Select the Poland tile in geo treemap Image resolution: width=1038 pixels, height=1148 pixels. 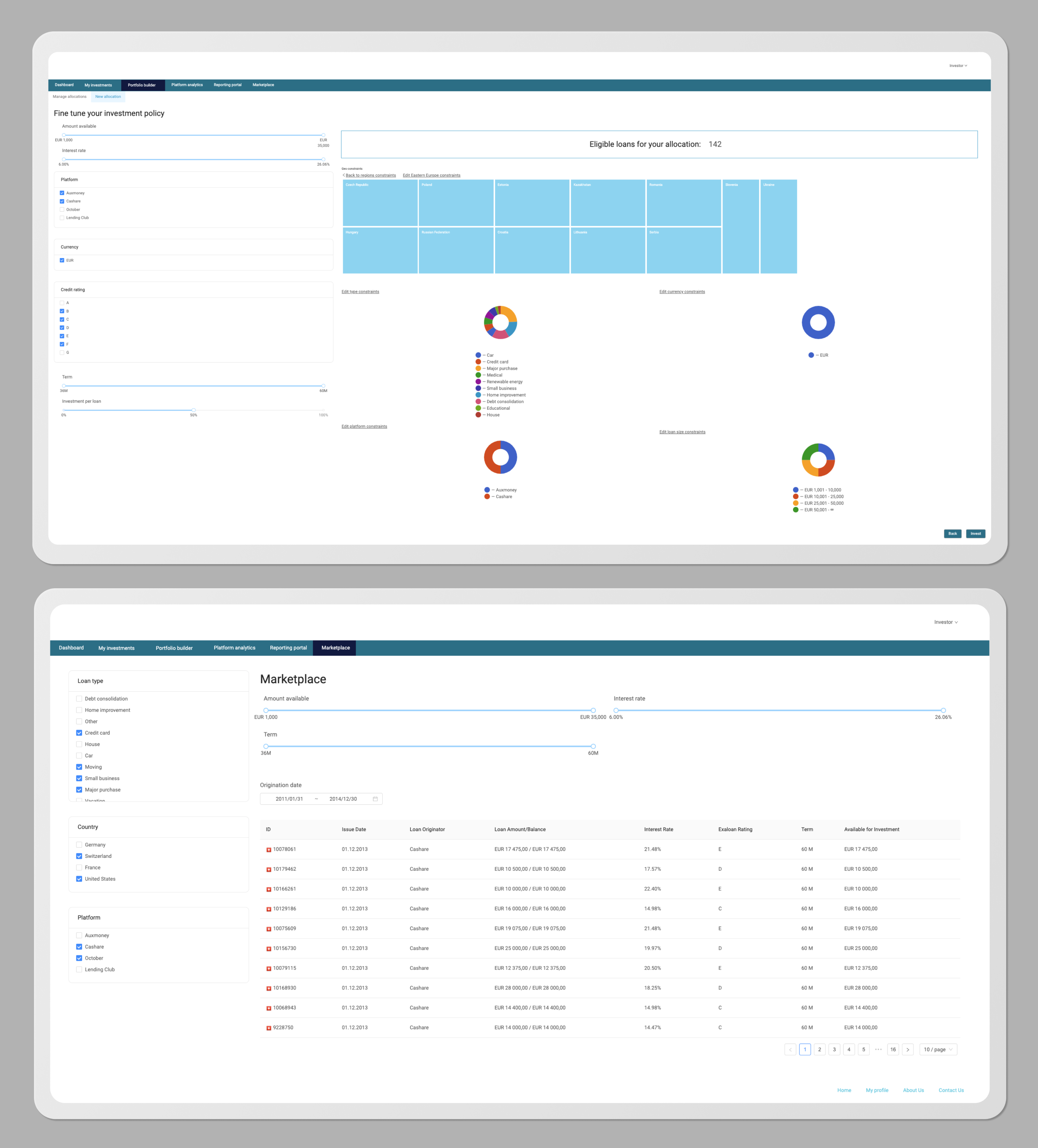(456, 203)
